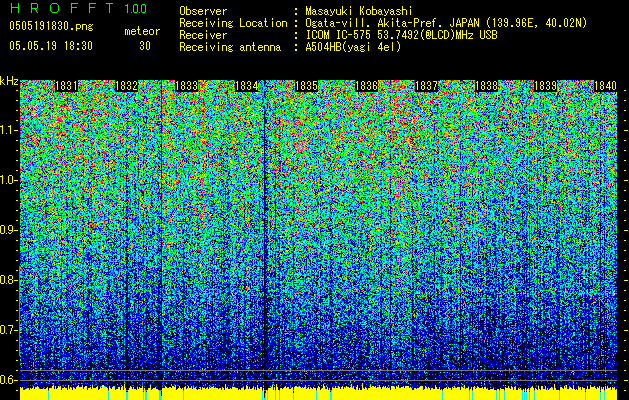Click the 1840 time marker label
Image resolution: width=629 pixels, height=400 pixels.
coord(605,86)
